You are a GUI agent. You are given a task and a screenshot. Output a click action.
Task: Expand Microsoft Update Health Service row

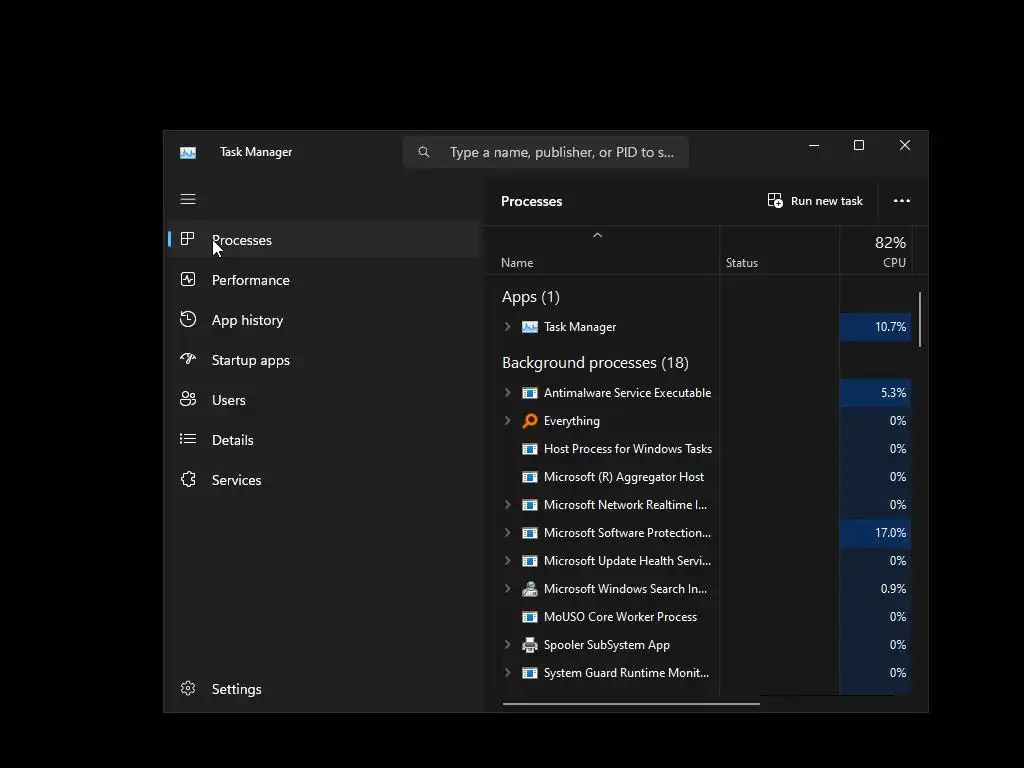tap(507, 561)
